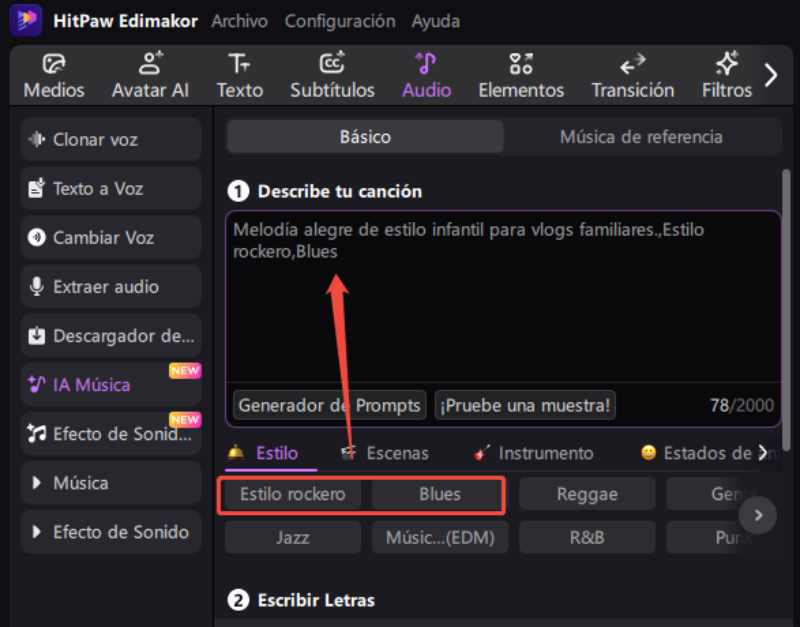
Task: Select the Estilo tag tab
Action: [x=271, y=453]
